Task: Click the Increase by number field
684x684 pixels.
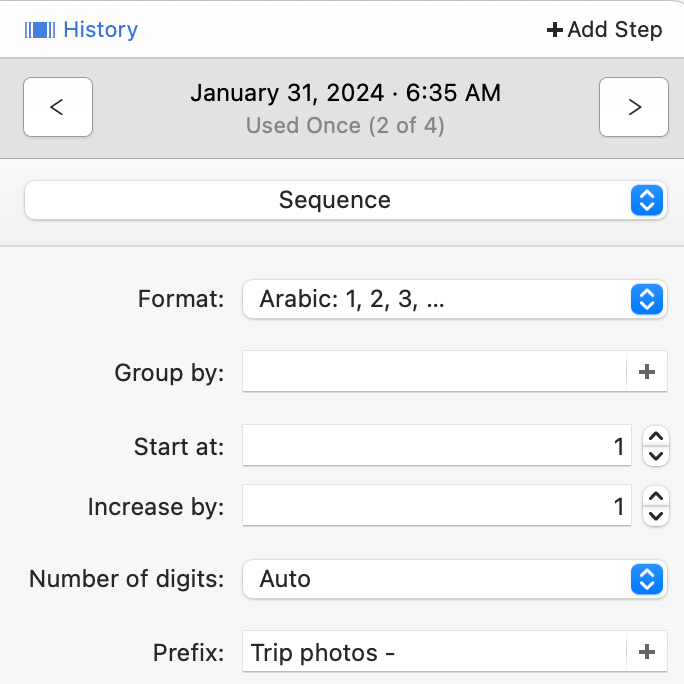Action: pos(436,507)
